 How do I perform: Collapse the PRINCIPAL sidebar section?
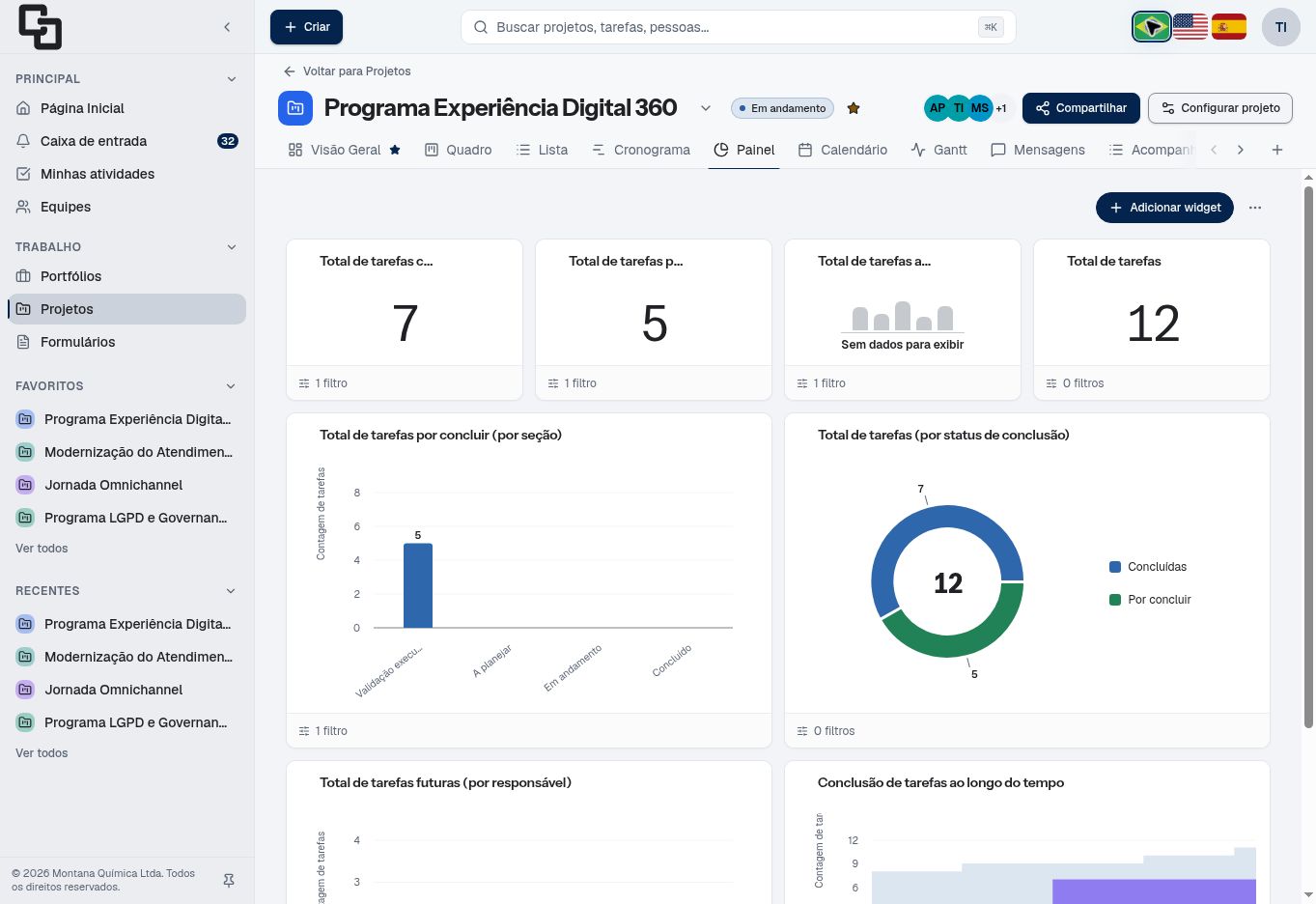coord(231,79)
